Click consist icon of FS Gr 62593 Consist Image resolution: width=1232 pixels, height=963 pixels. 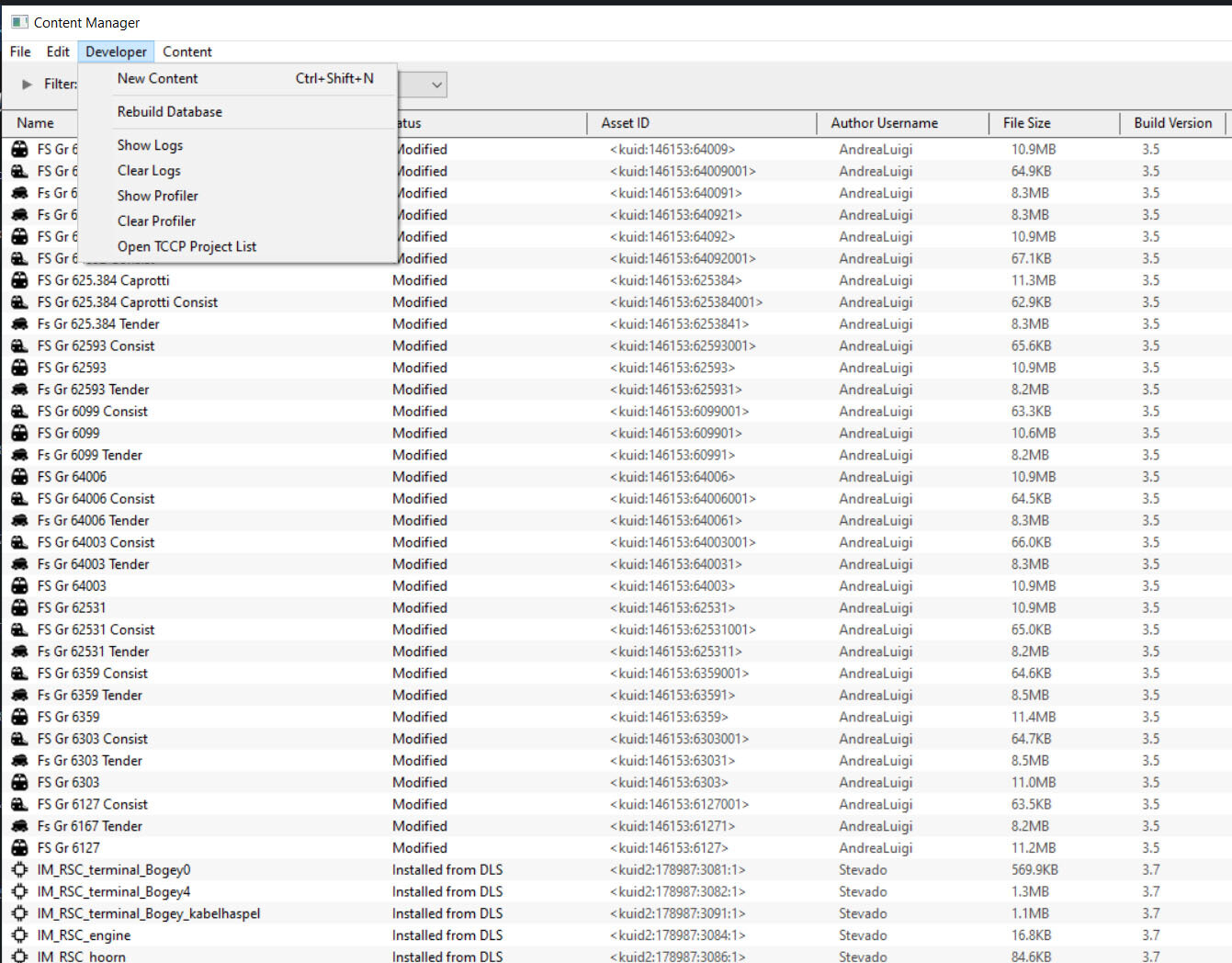(19, 346)
